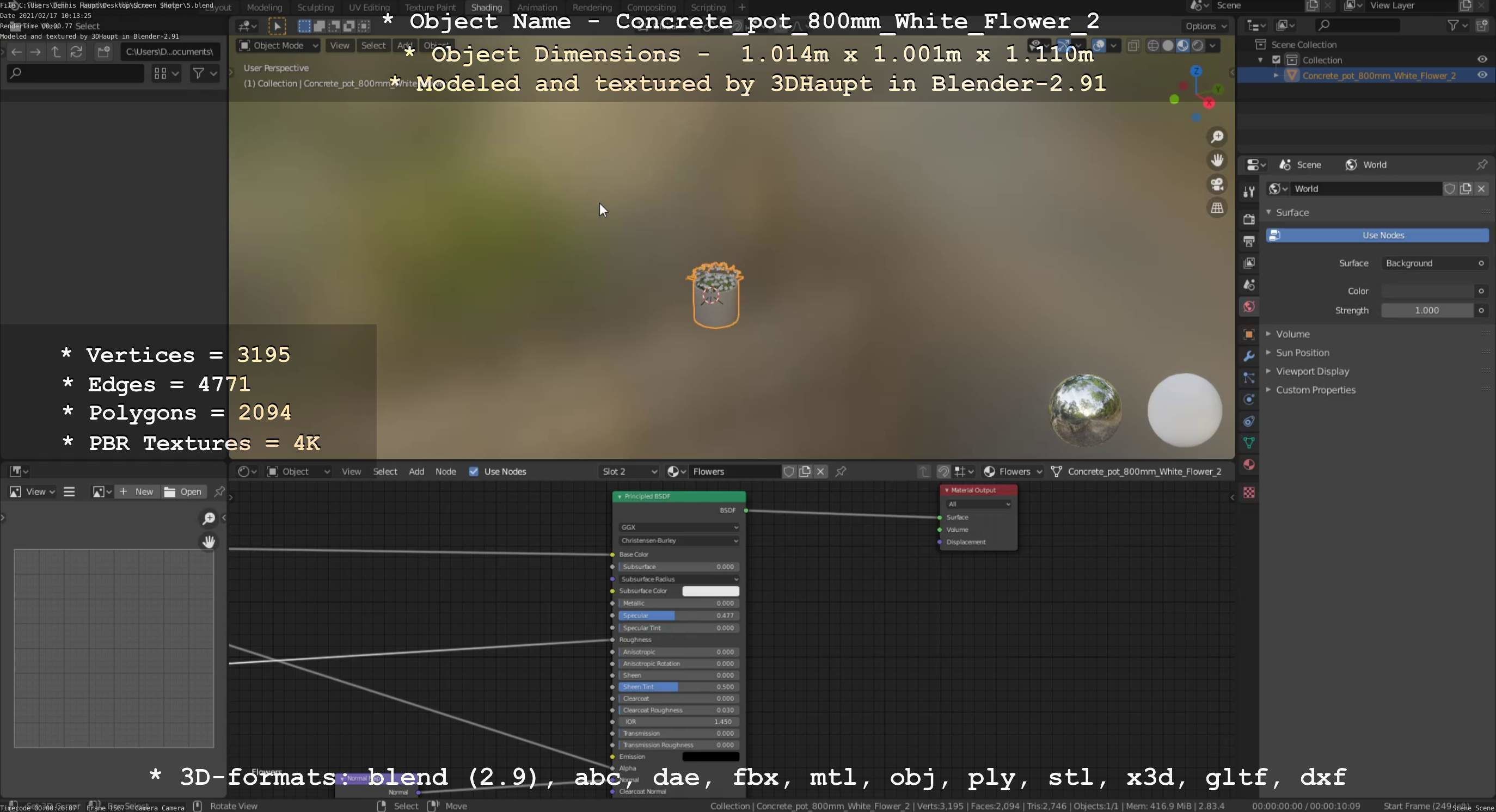
Task: Click the Specular value slider
Action: [678, 615]
